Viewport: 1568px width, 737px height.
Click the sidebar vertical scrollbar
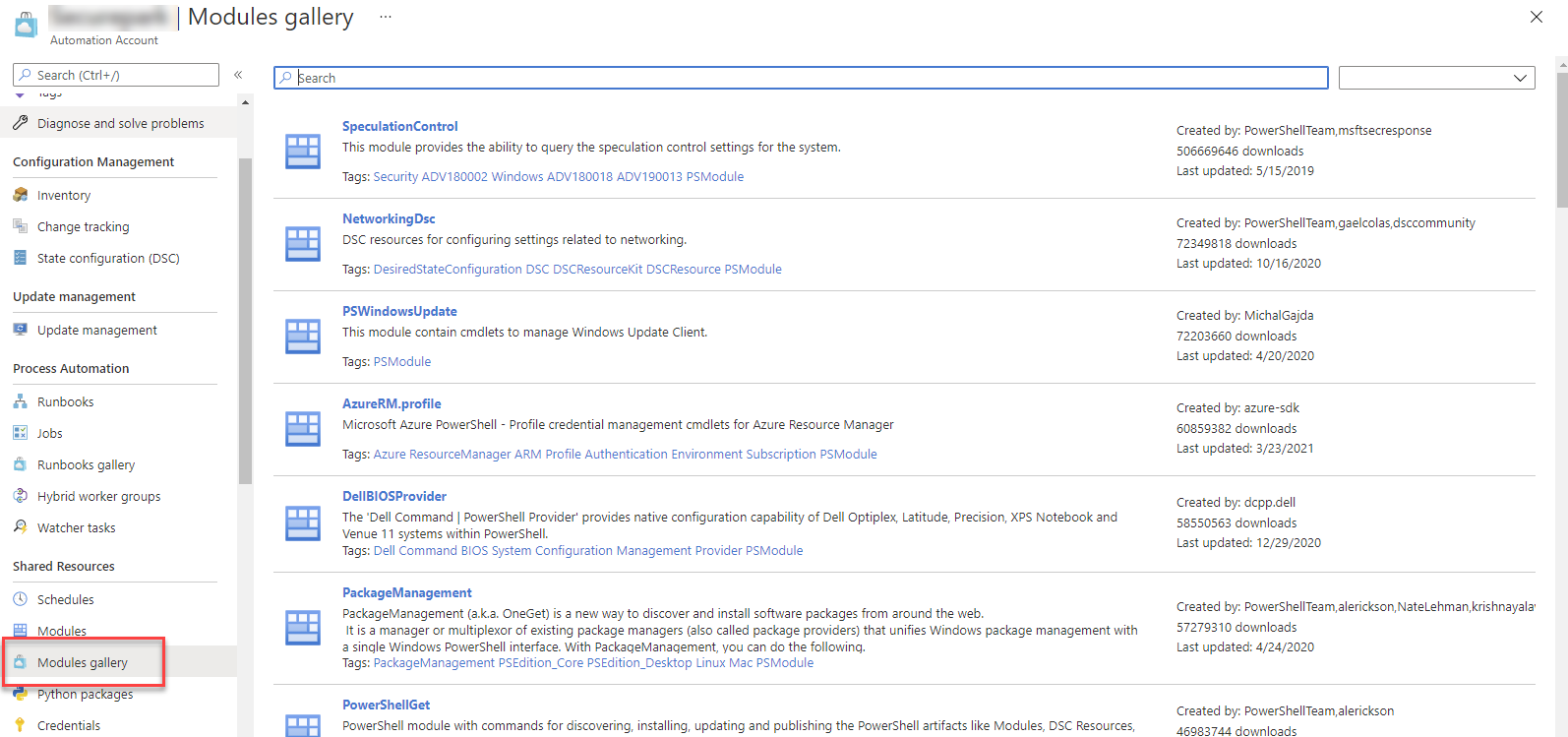245,320
